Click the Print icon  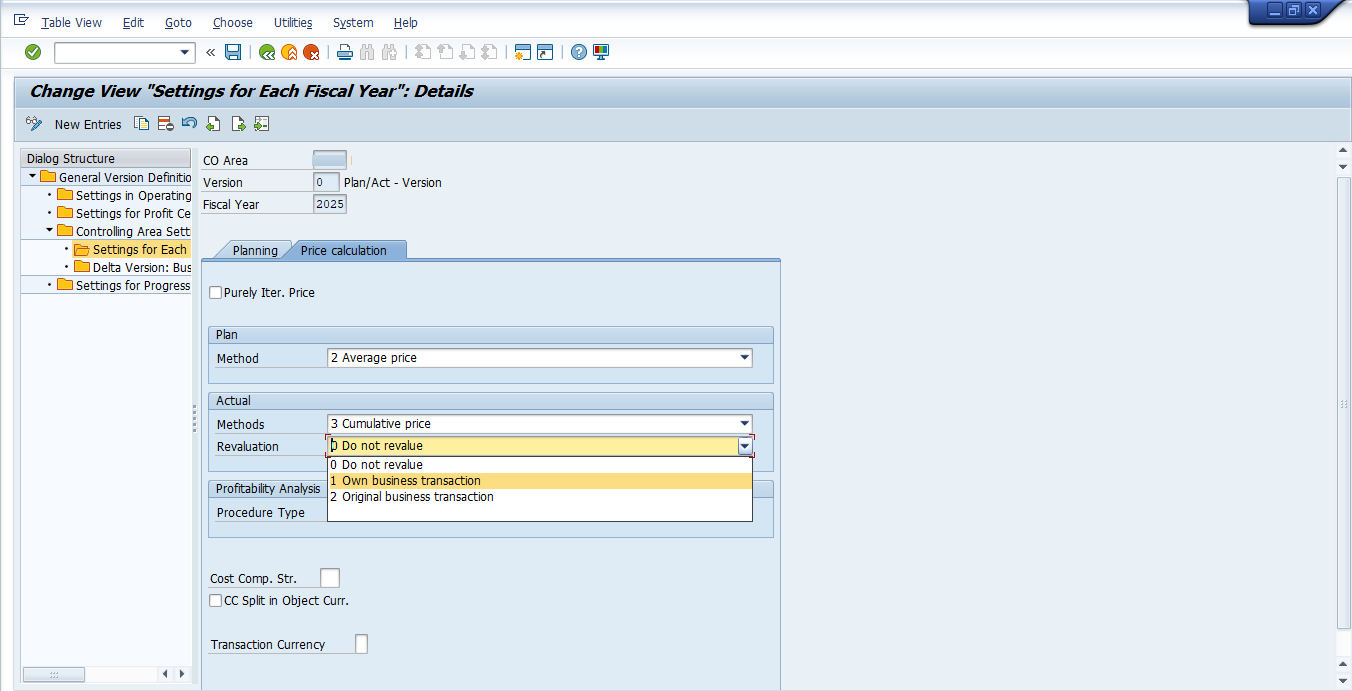[x=345, y=52]
